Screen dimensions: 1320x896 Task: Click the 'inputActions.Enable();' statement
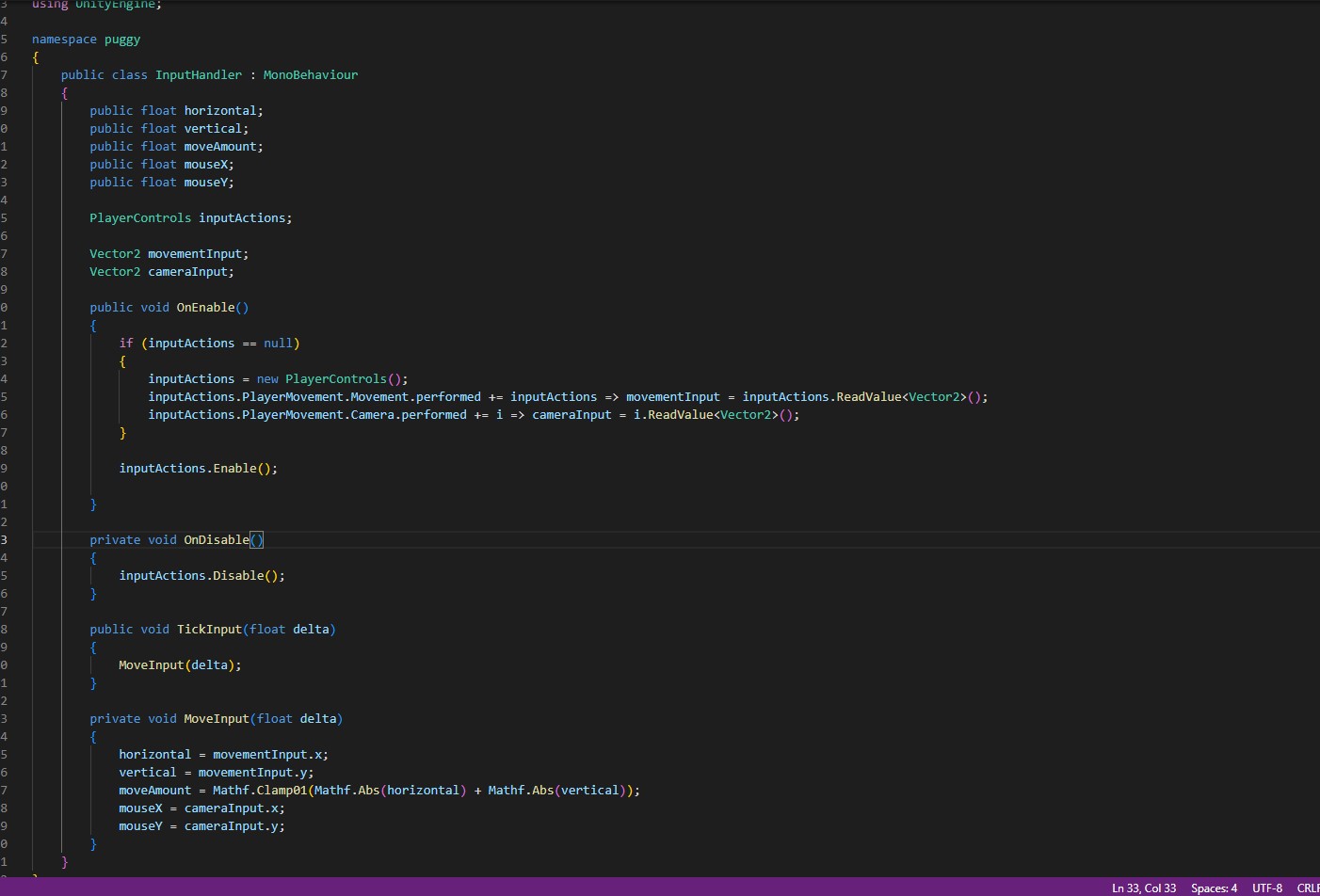[199, 469]
